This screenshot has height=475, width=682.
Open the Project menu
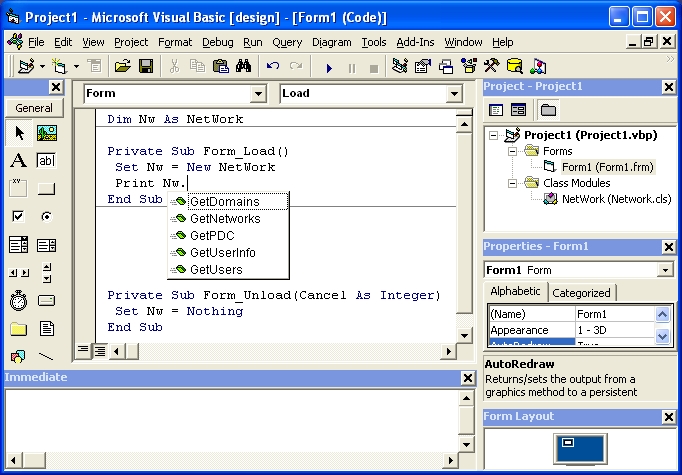(x=131, y=42)
